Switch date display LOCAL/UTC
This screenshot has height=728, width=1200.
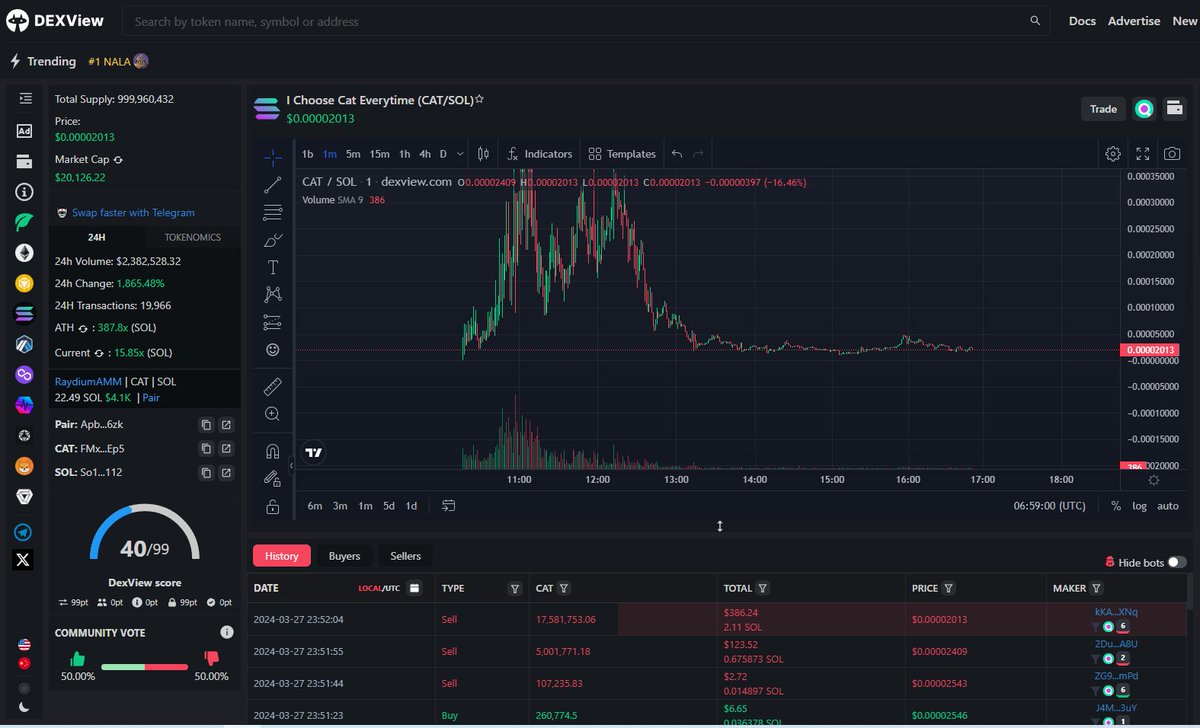[x=380, y=589]
